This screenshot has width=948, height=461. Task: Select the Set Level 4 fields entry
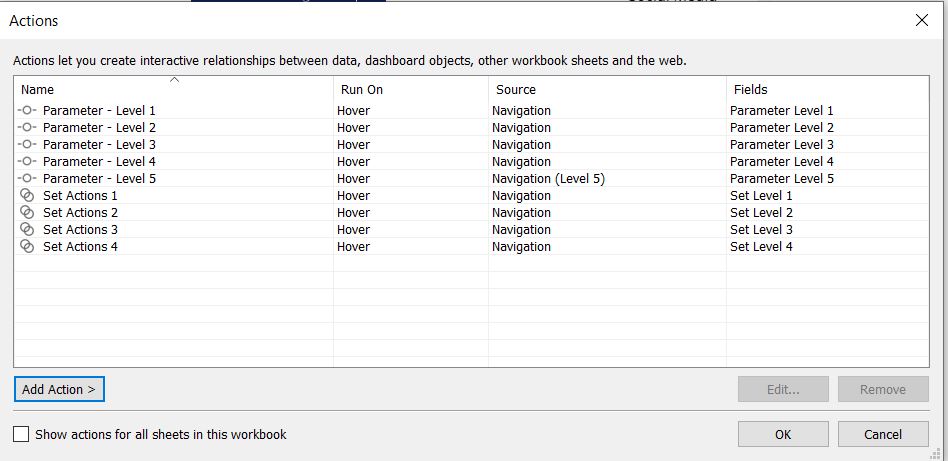[x=761, y=246]
